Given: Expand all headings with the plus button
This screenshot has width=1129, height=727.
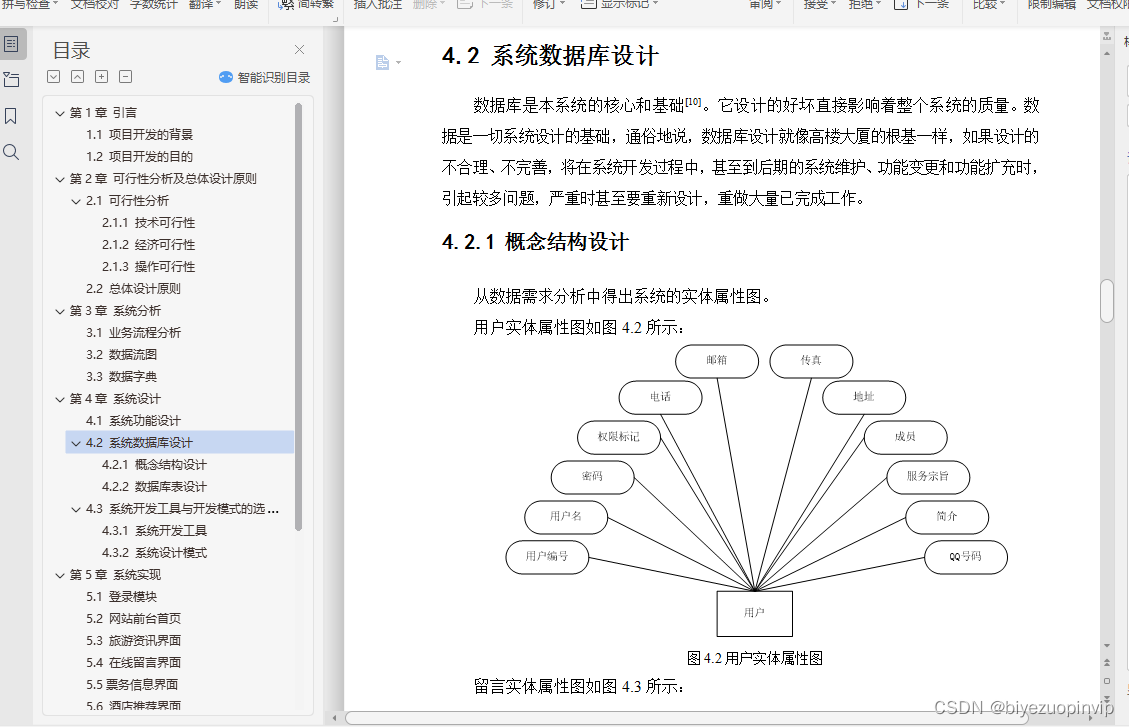Looking at the screenshot, I should 103,76.
